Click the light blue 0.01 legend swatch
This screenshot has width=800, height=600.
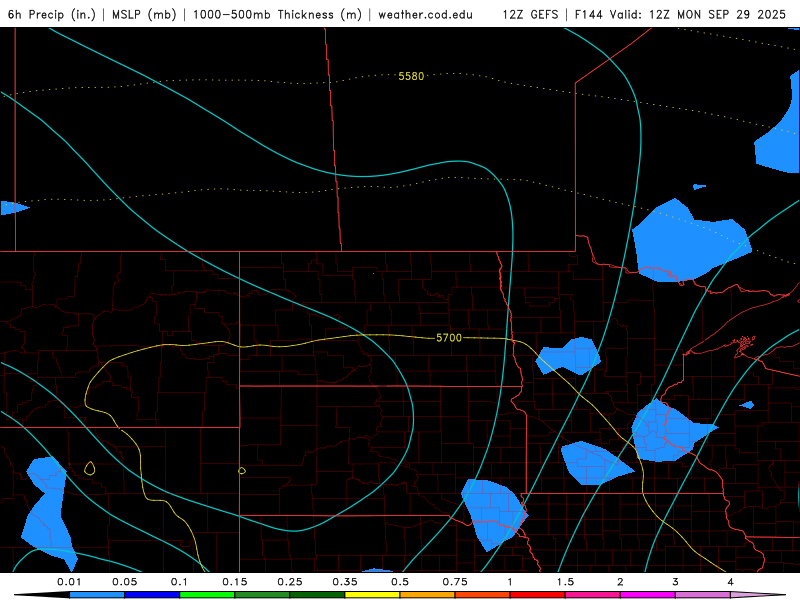97,595
